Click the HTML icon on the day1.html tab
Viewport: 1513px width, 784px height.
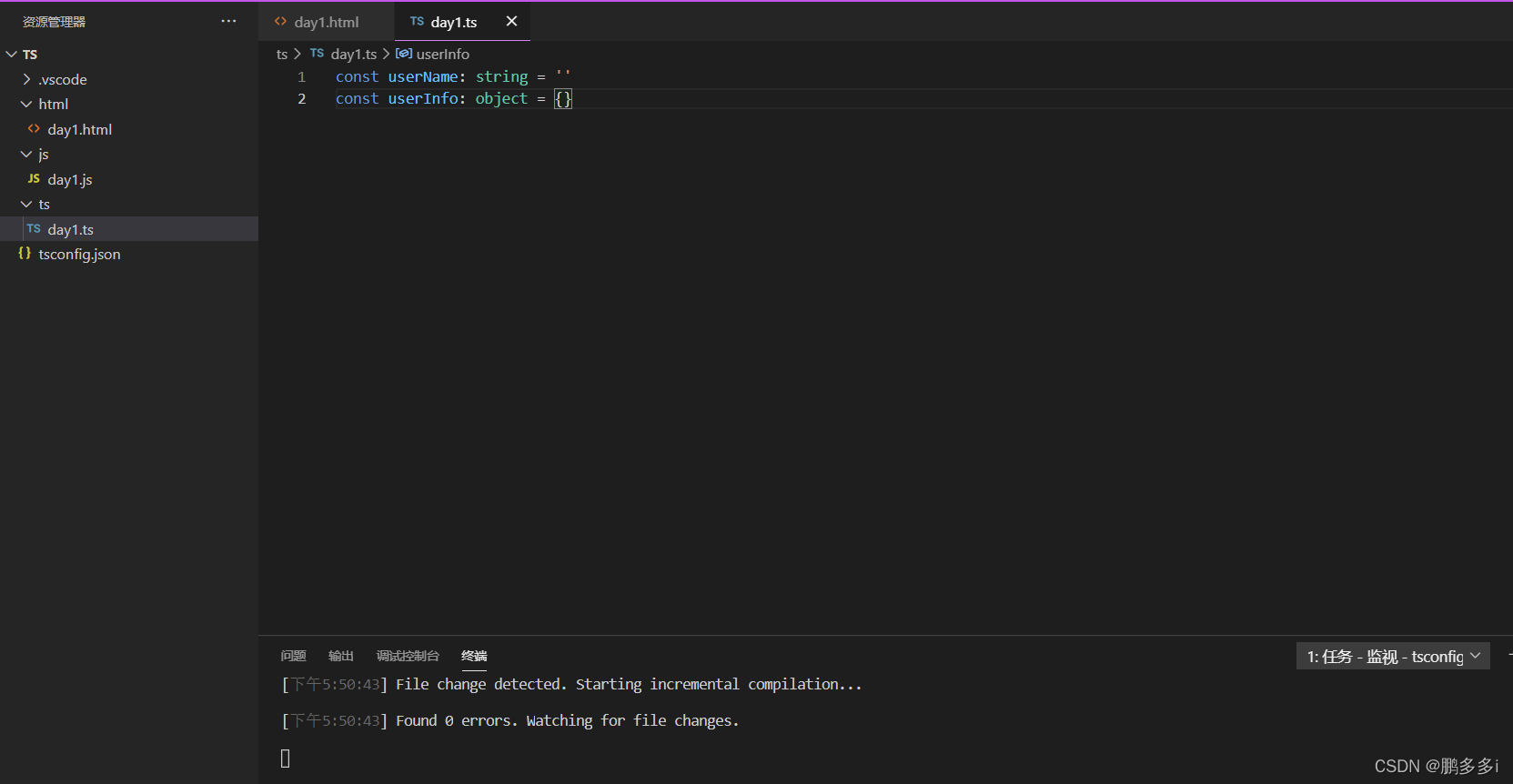(281, 22)
